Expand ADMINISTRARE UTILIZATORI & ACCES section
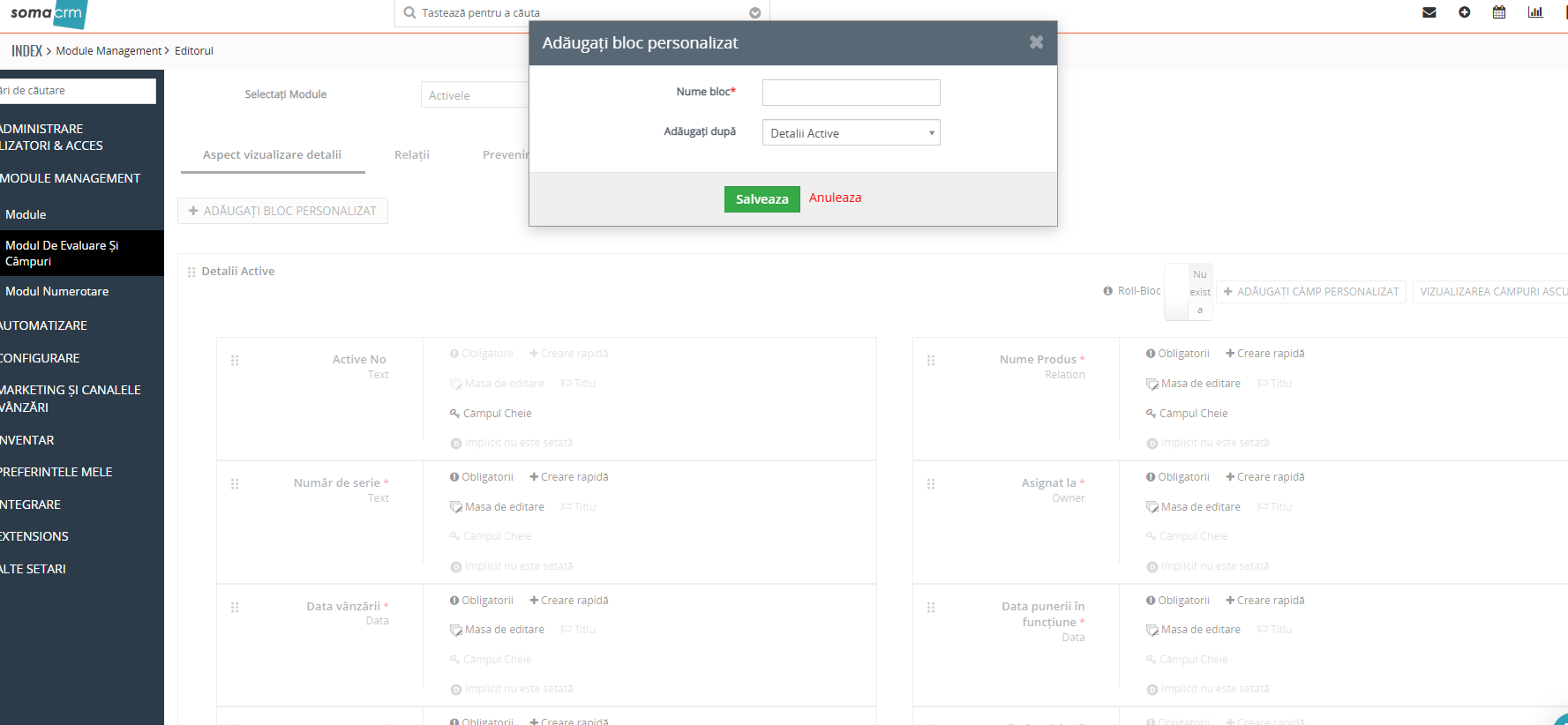This screenshot has height=725, width=1568. click(x=51, y=138)
